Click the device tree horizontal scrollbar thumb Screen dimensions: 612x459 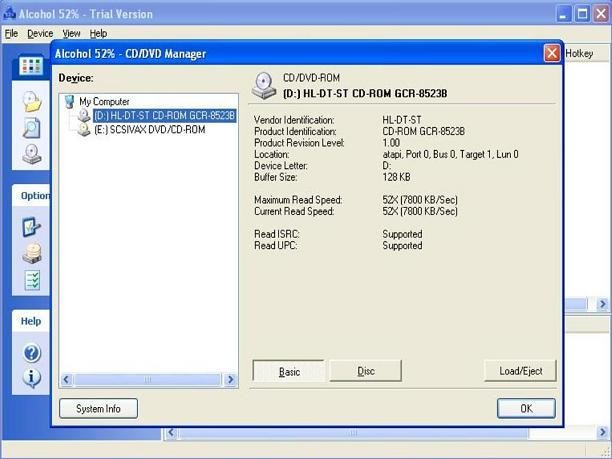click(148, 379)
